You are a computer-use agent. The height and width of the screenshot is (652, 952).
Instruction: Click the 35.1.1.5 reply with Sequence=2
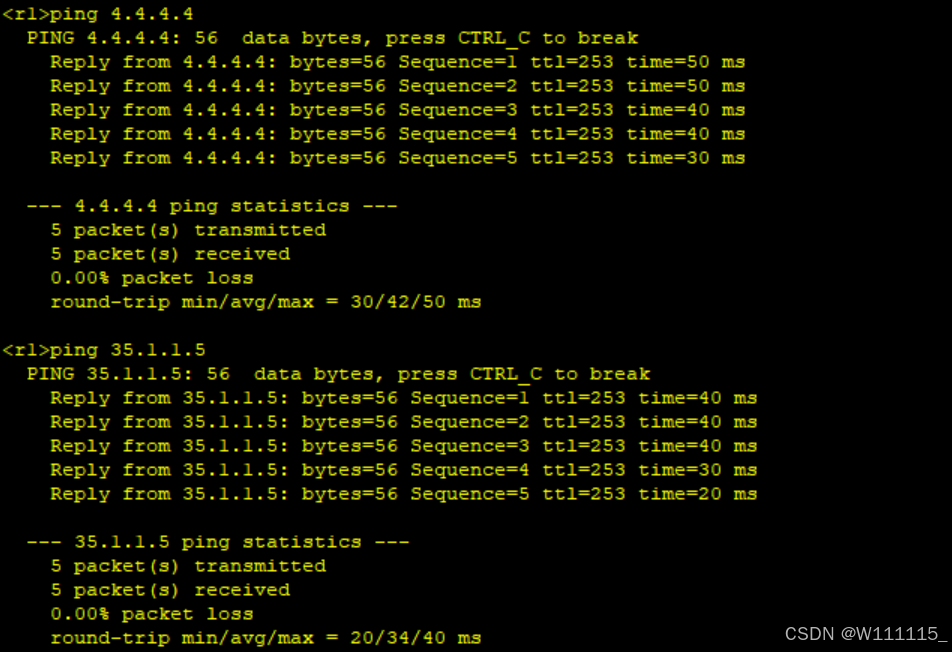(x=404, y=422)
